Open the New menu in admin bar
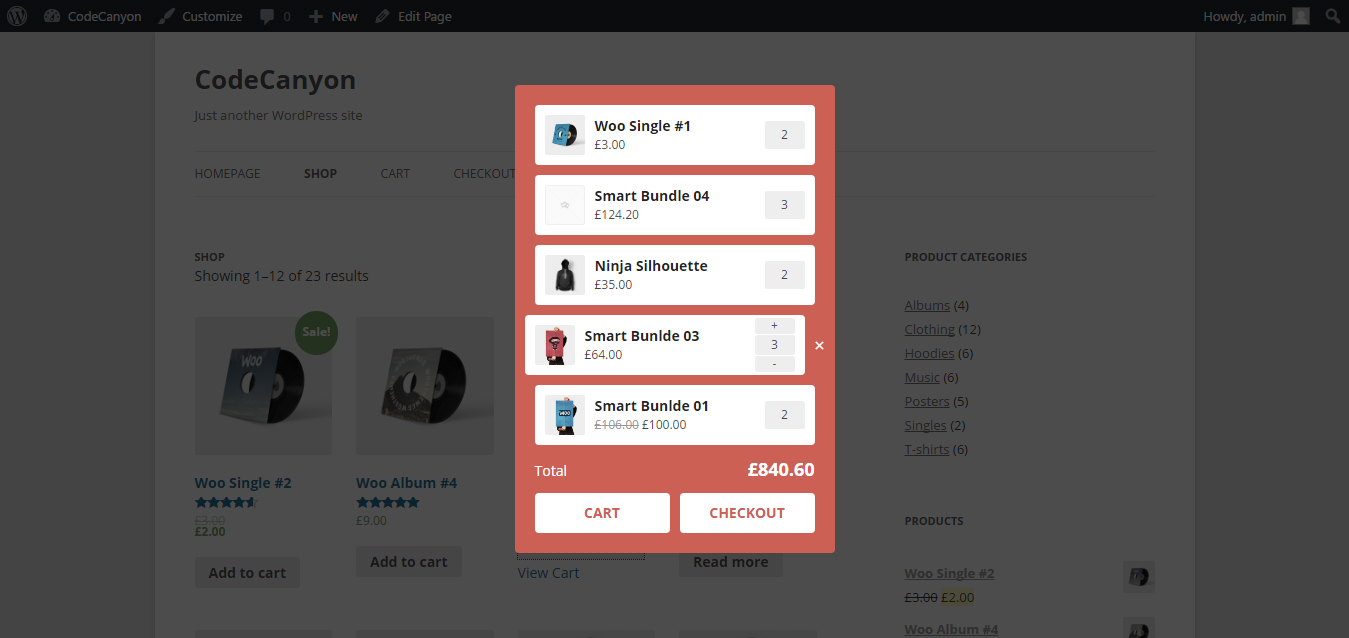This screenshot has width=1349, height=638. point(333,16)
